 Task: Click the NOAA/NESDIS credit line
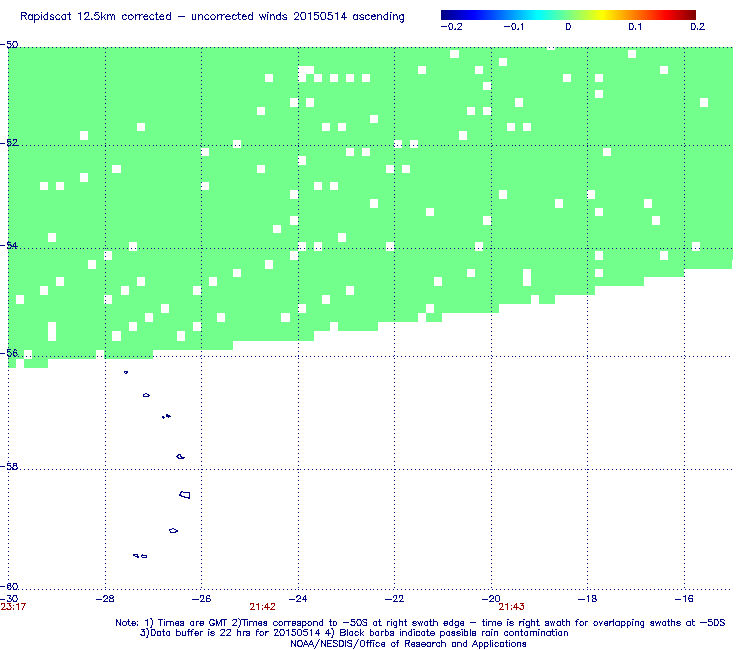408,644
